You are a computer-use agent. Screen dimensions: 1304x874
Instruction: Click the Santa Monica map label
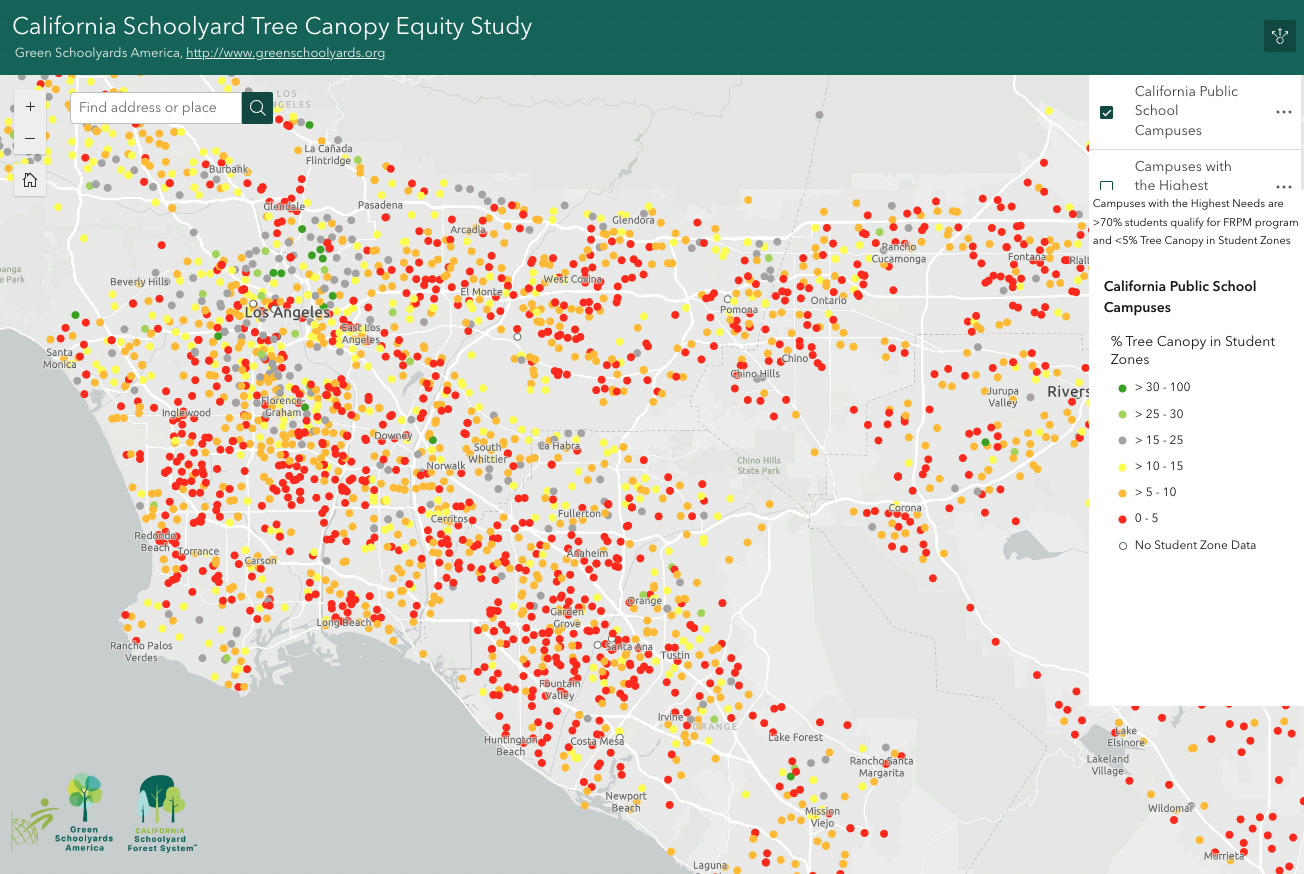(60, 358)
